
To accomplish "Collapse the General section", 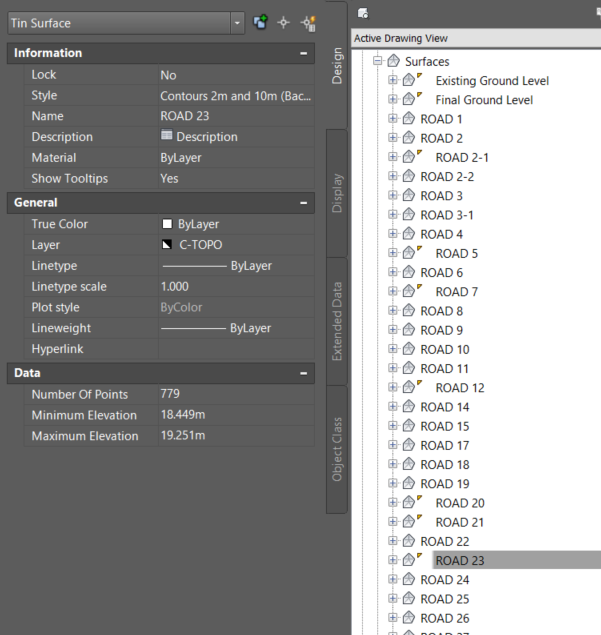I will click(x=303, y=202).
